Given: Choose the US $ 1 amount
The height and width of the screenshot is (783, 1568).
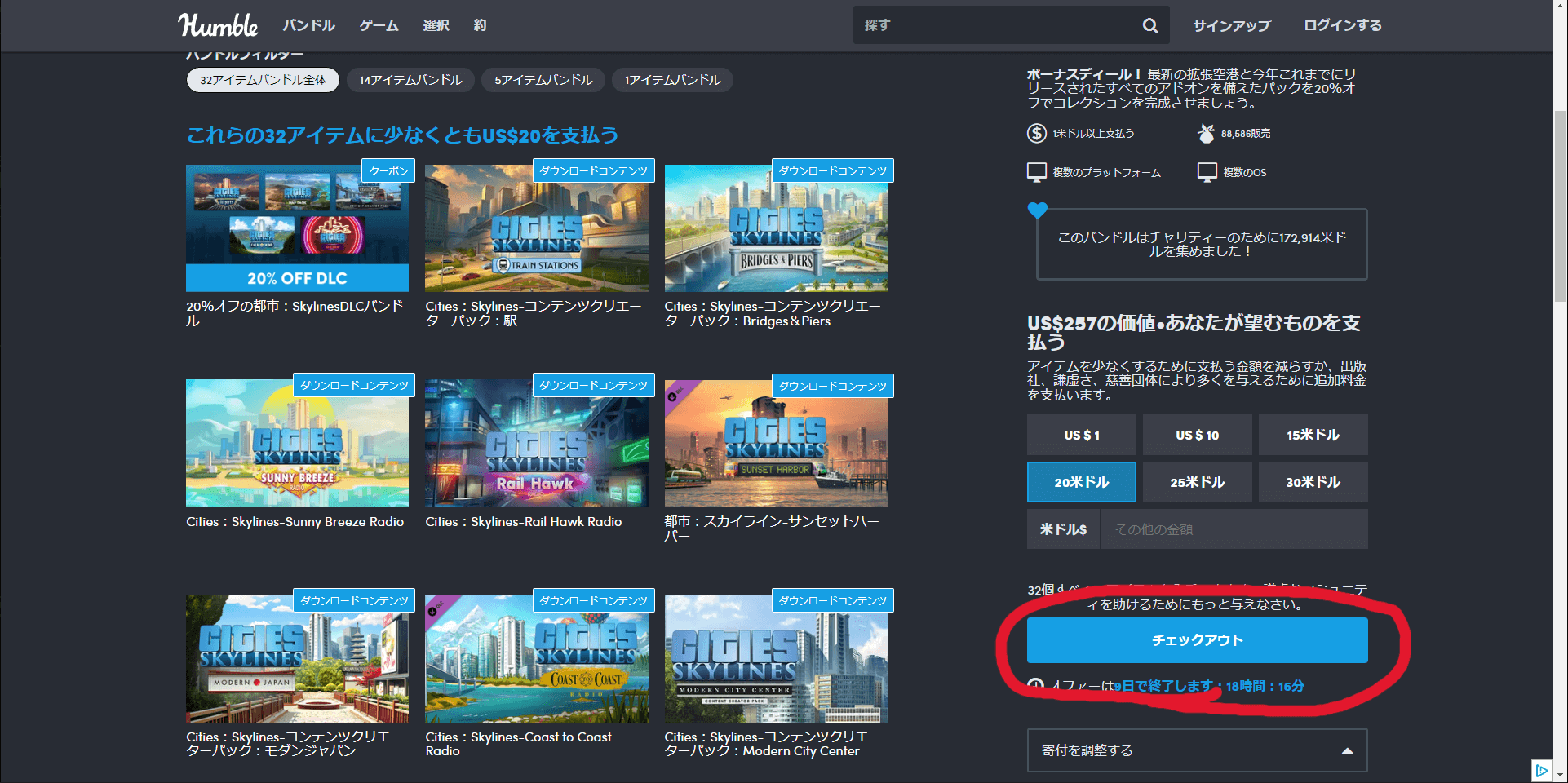Looking at the screenshot, I should 1081,435.
